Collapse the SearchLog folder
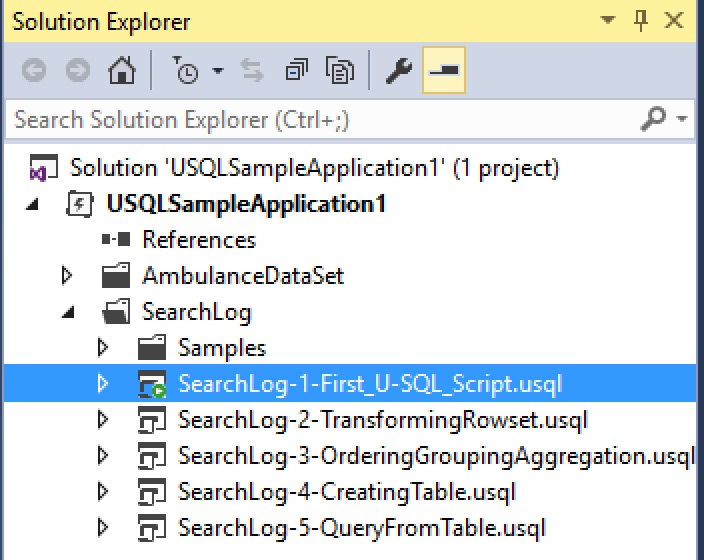Viewport: 704px width, 560px height. tap(68, 312)
